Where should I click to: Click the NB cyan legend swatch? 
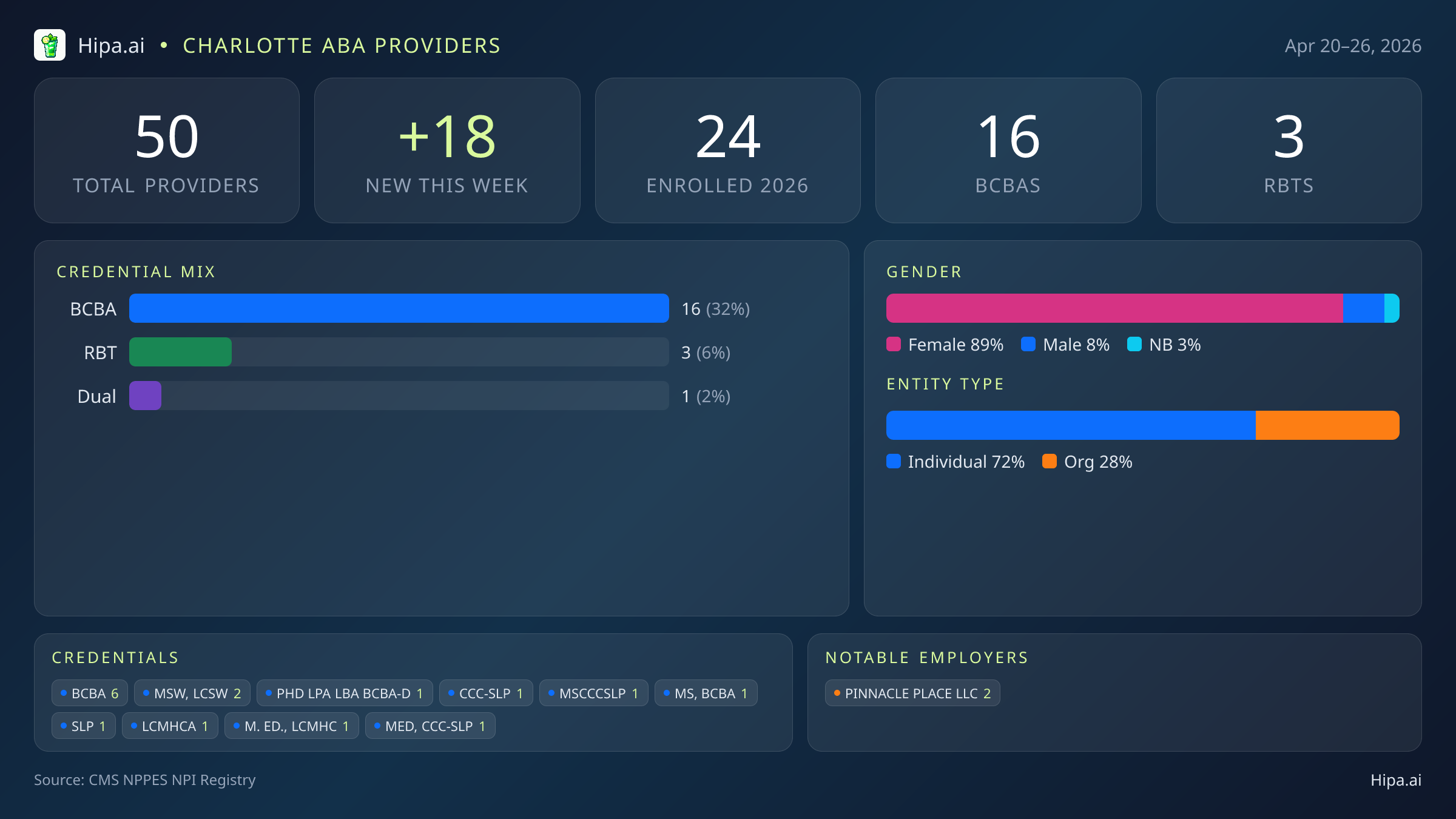pyautogui.click(x=1134, y=345)
